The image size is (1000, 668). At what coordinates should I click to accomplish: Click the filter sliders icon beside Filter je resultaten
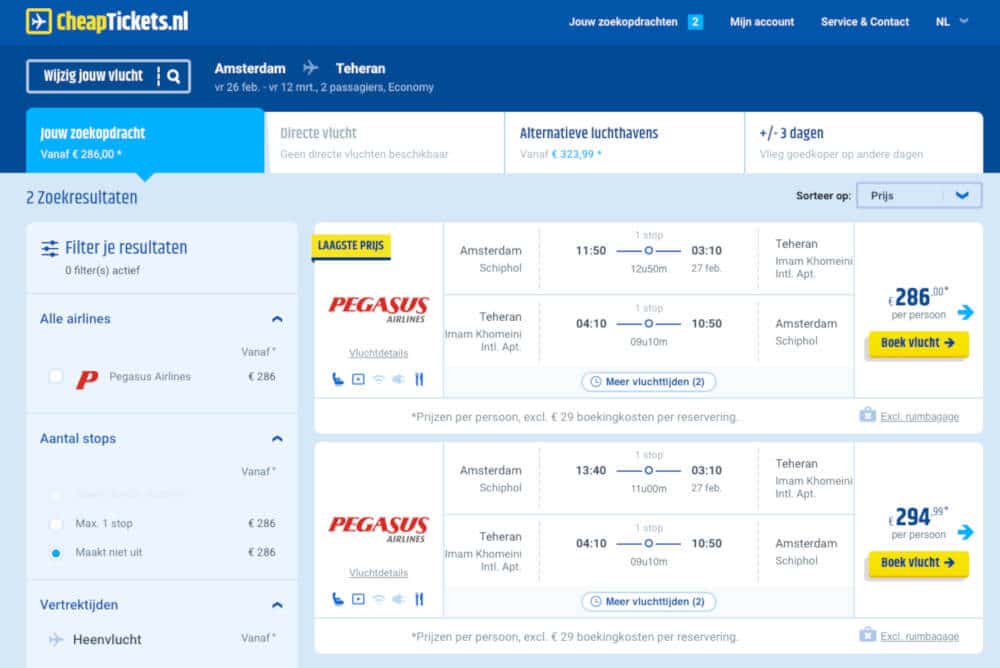[x=50, y=248]
